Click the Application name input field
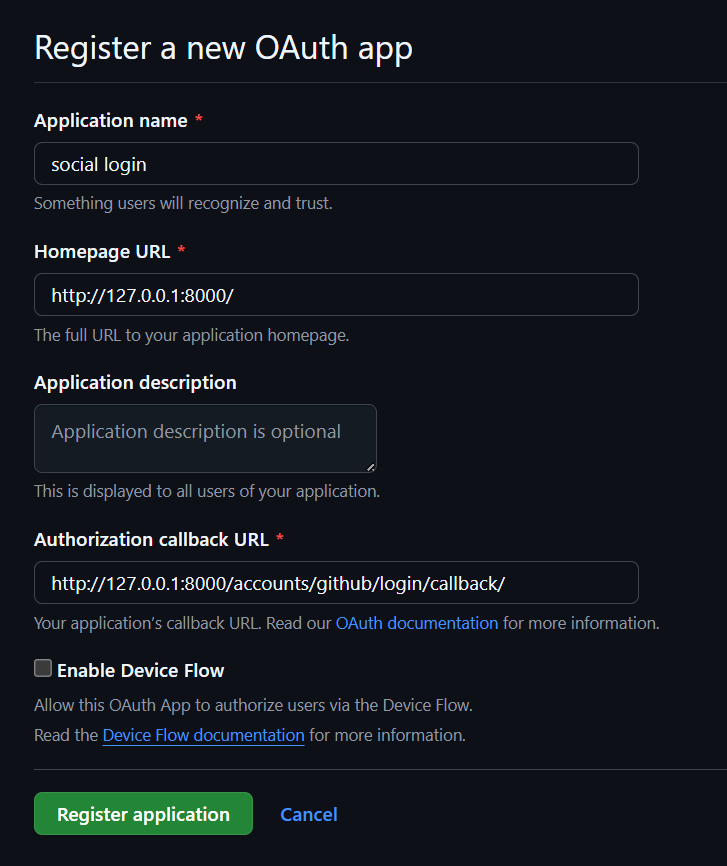The width and height of the screenshot is (727, 866). pos(336,163)
